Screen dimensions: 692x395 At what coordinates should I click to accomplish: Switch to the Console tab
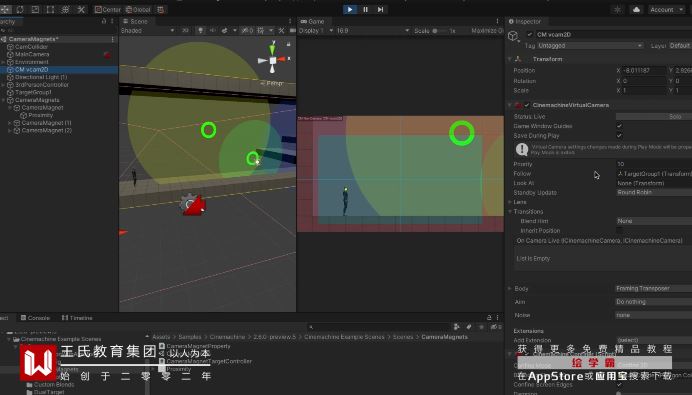(35, 318)
